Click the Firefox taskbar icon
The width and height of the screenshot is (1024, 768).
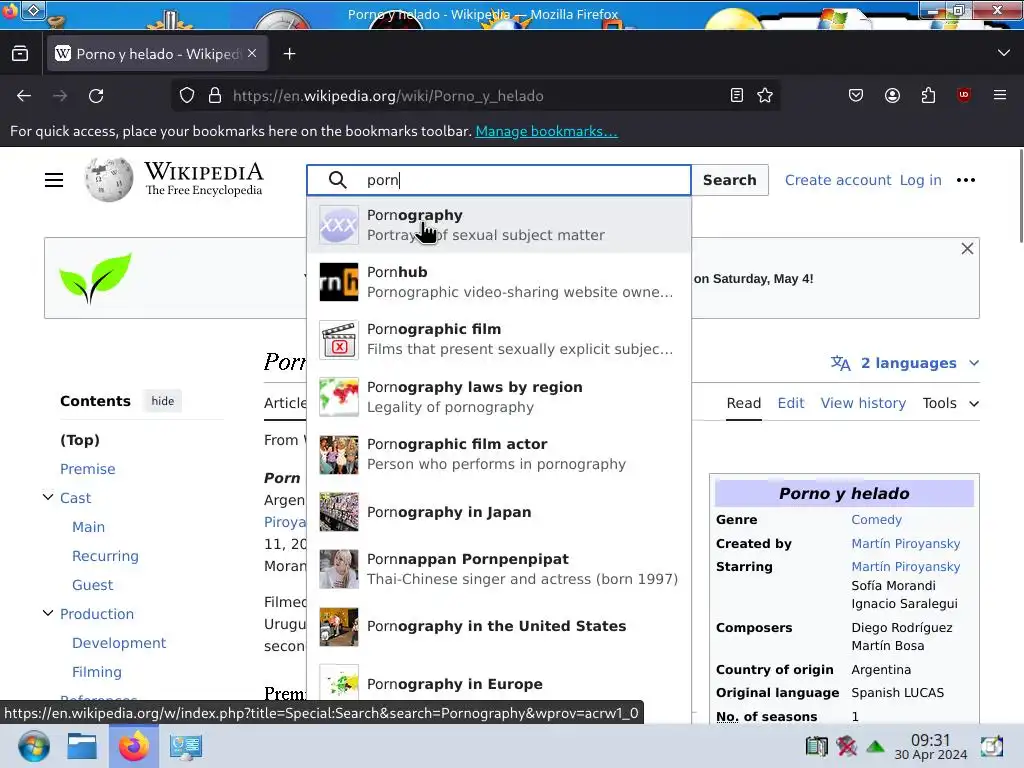pos(133,746)
